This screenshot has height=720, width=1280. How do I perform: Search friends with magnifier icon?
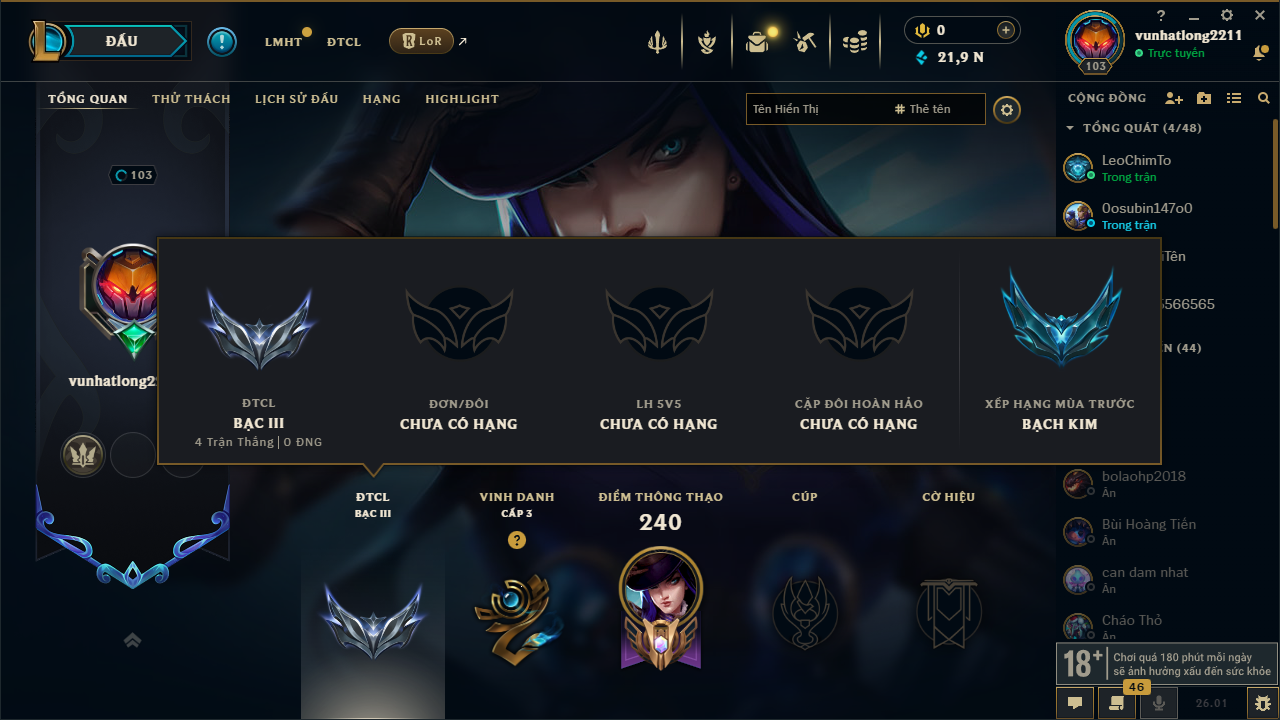1264,98
